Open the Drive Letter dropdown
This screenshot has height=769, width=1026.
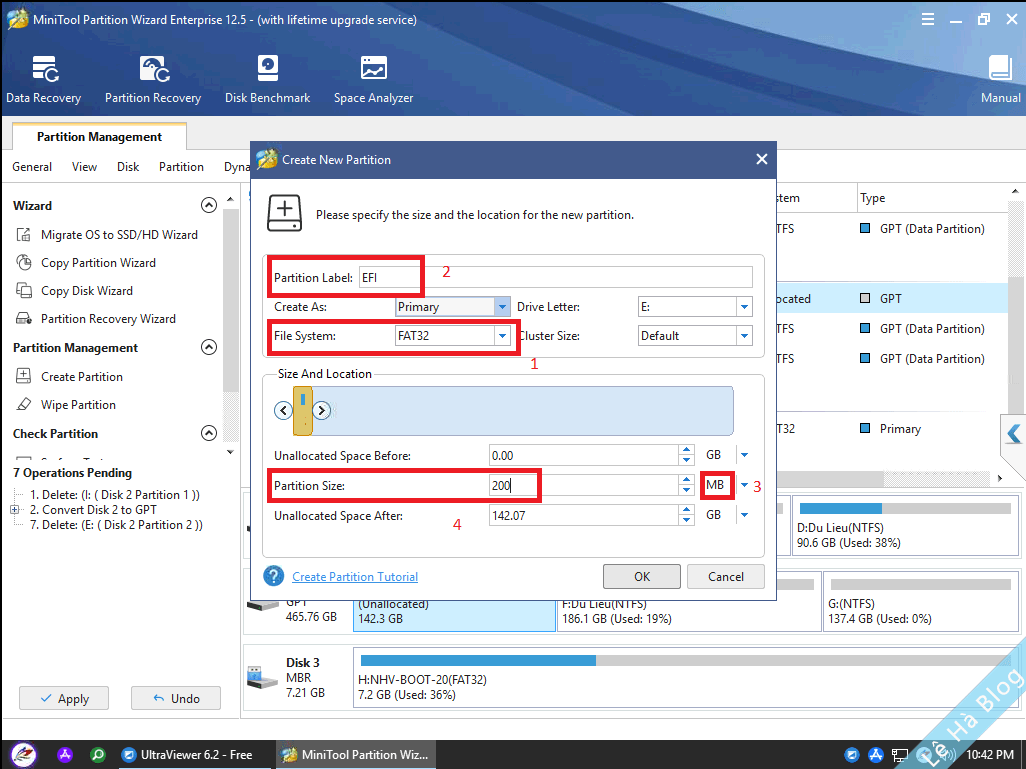pos(744,307)
